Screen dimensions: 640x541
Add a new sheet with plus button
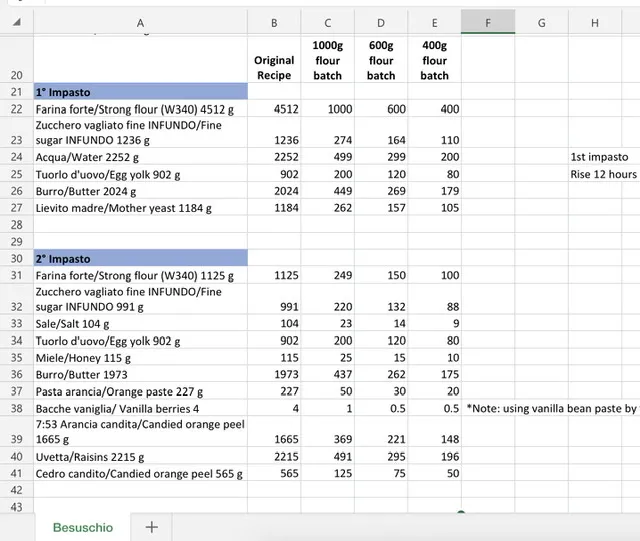[151, 527]
